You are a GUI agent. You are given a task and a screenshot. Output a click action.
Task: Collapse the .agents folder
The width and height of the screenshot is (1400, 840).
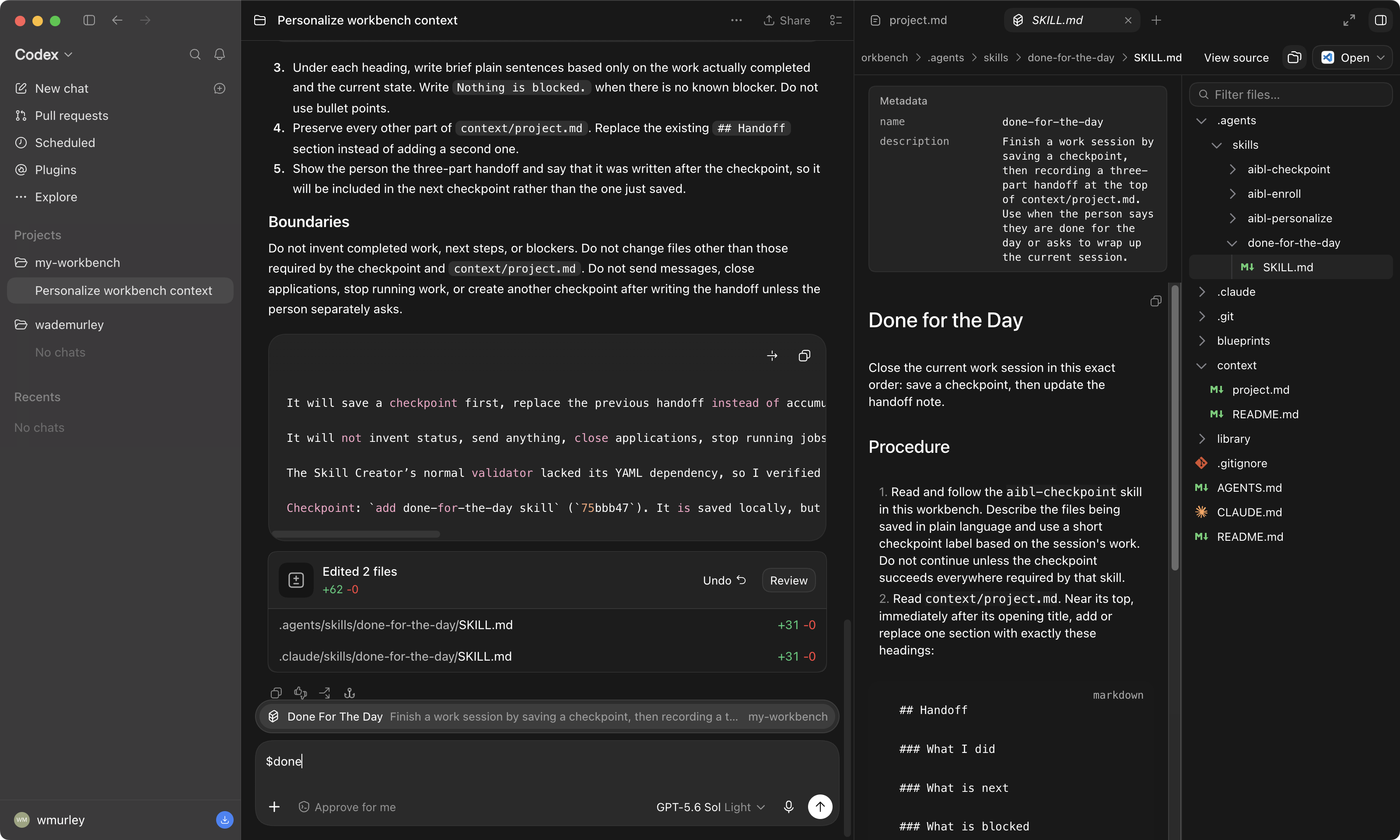click(1201, 121)
